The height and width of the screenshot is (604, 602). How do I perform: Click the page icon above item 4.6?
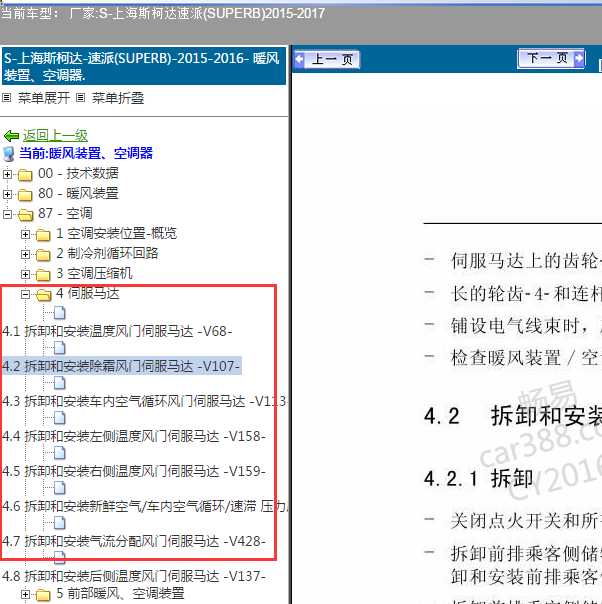[x=59, y=488]
